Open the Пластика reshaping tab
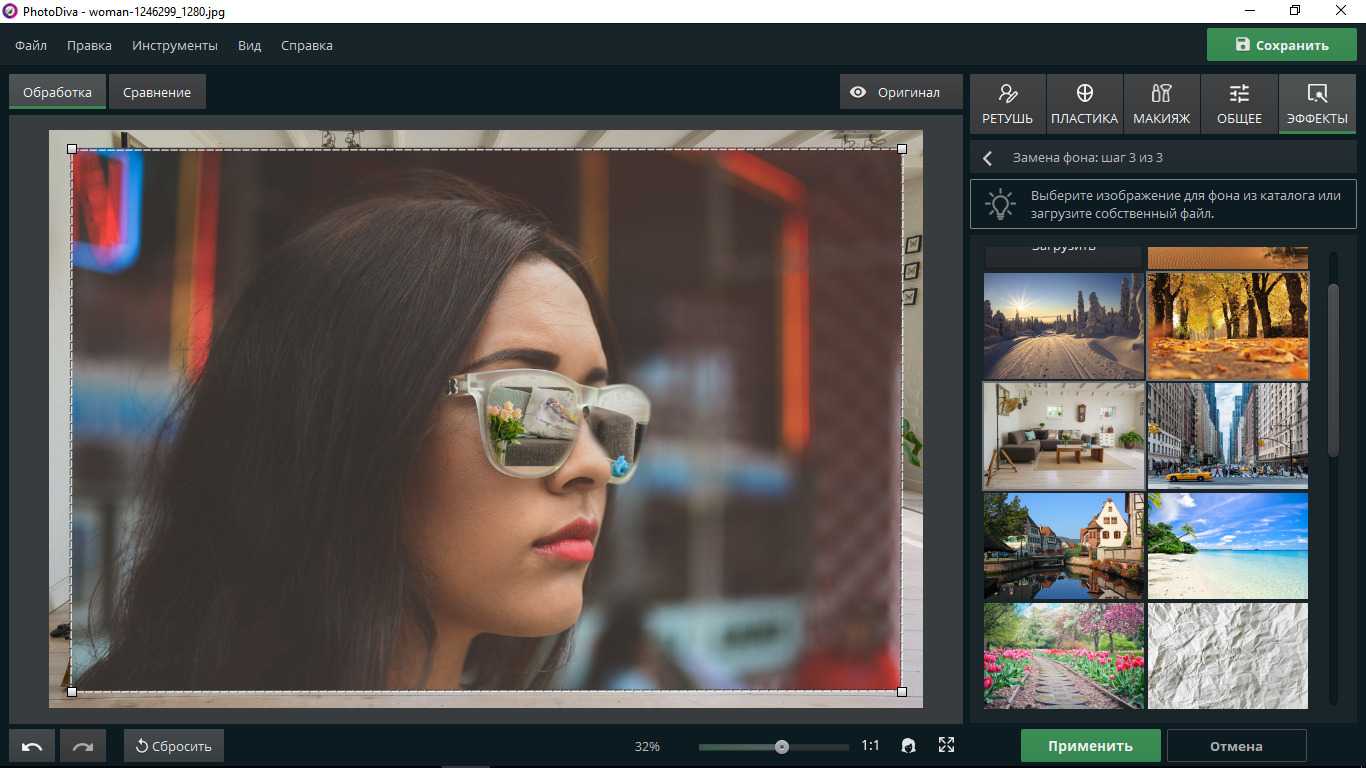Image resolution: width=1366 pixels, height=768 pixels. tap(1084, 104)
